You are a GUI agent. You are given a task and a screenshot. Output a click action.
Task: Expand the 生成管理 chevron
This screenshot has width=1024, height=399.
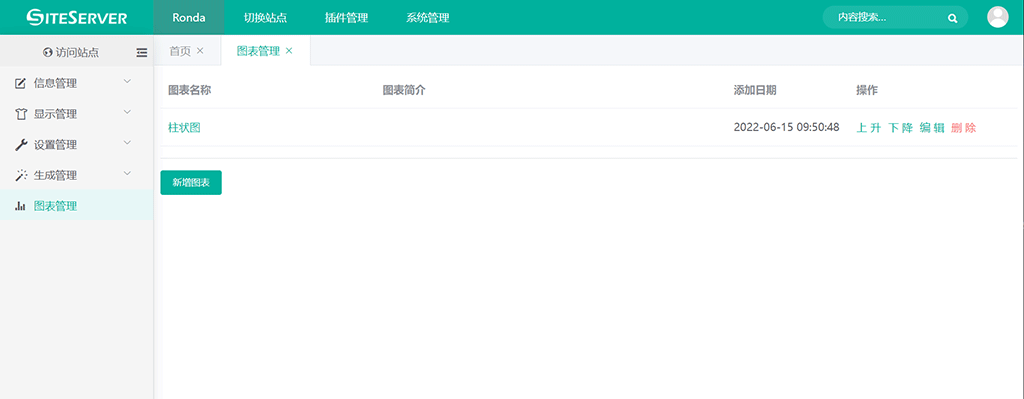point(127,173)
